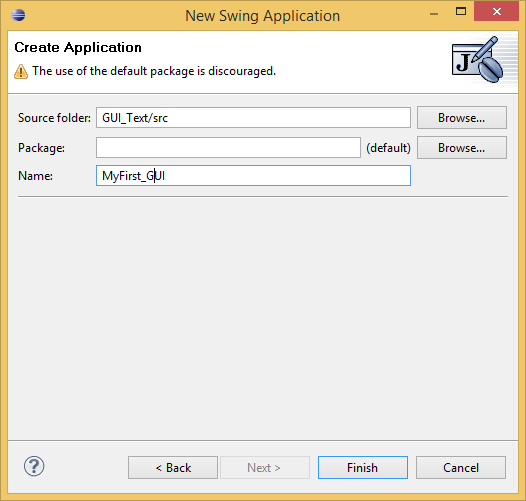Click the 'New Swing Application' window title

click(x=263, y=16)
